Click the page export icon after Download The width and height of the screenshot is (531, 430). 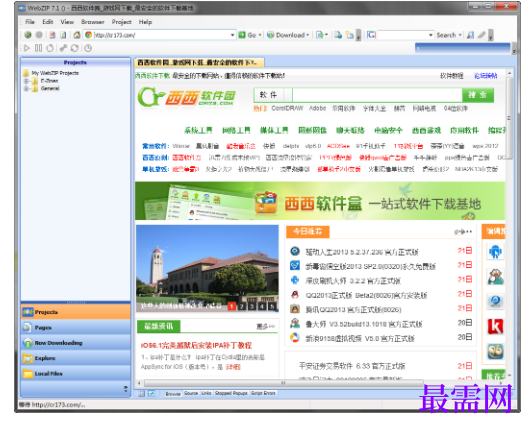click(x=319, y=35)
